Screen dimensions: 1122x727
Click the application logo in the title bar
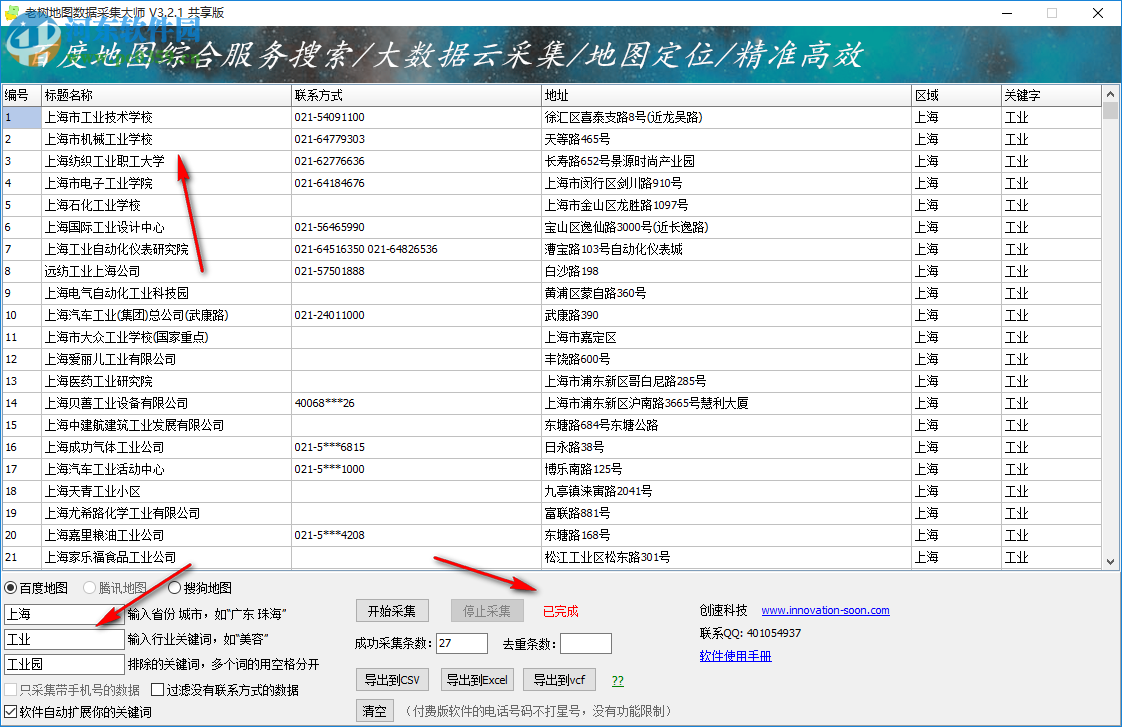(x=14, y=13)
